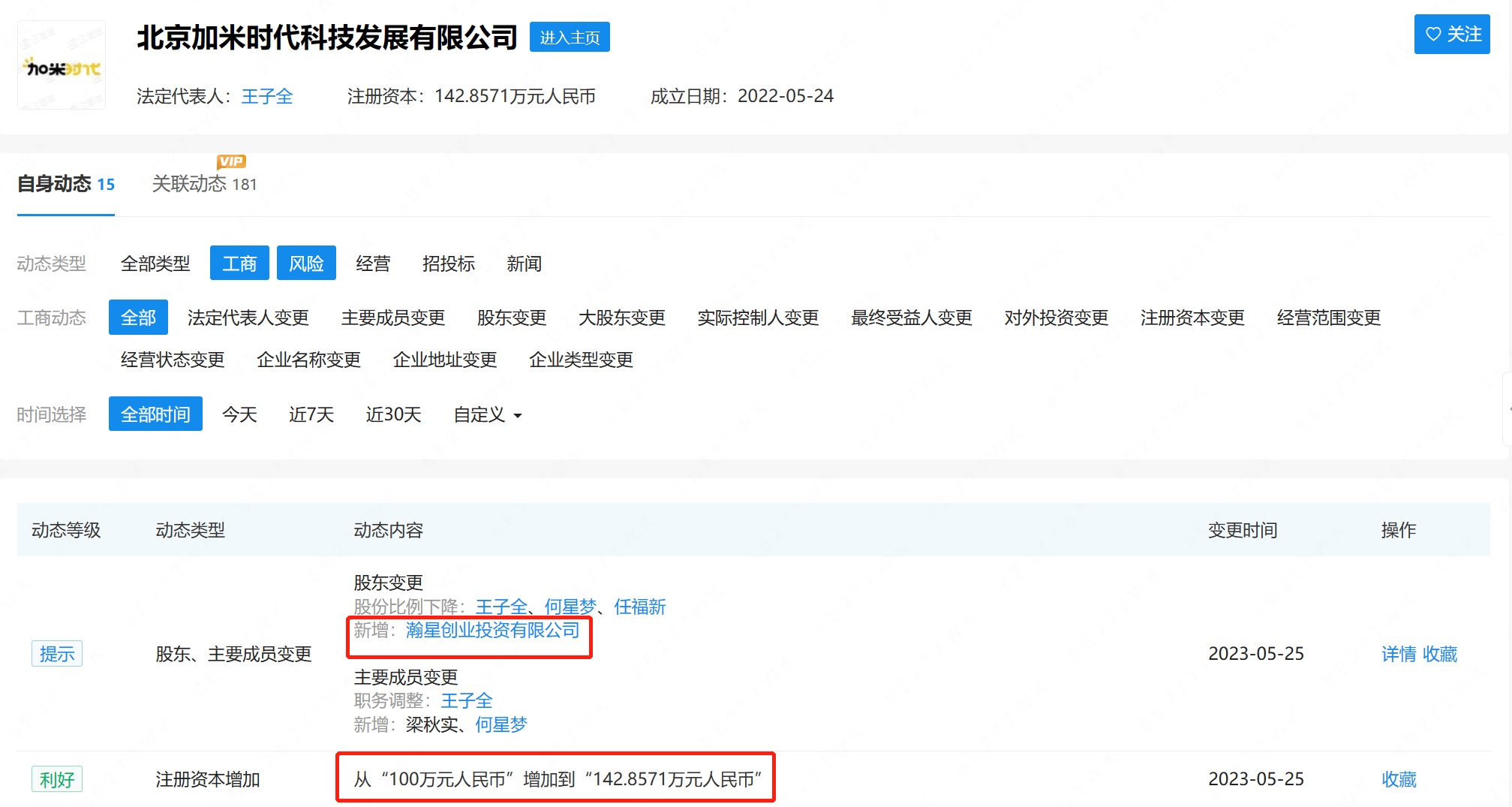Viewport: 1512px width, 807px height.
Task: Toggle the 新闻 type filter
Action: pyautogui.click(x=524, y=263)
